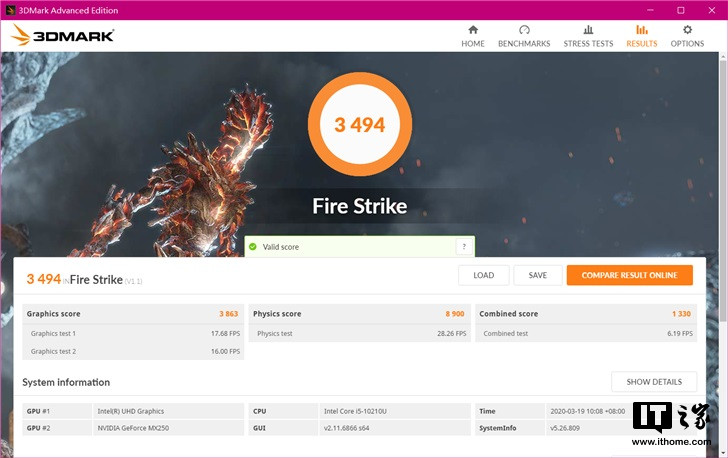The image size is (728, 458).
Task: Select the Combined score header row
Action: [x=585, y=314]
